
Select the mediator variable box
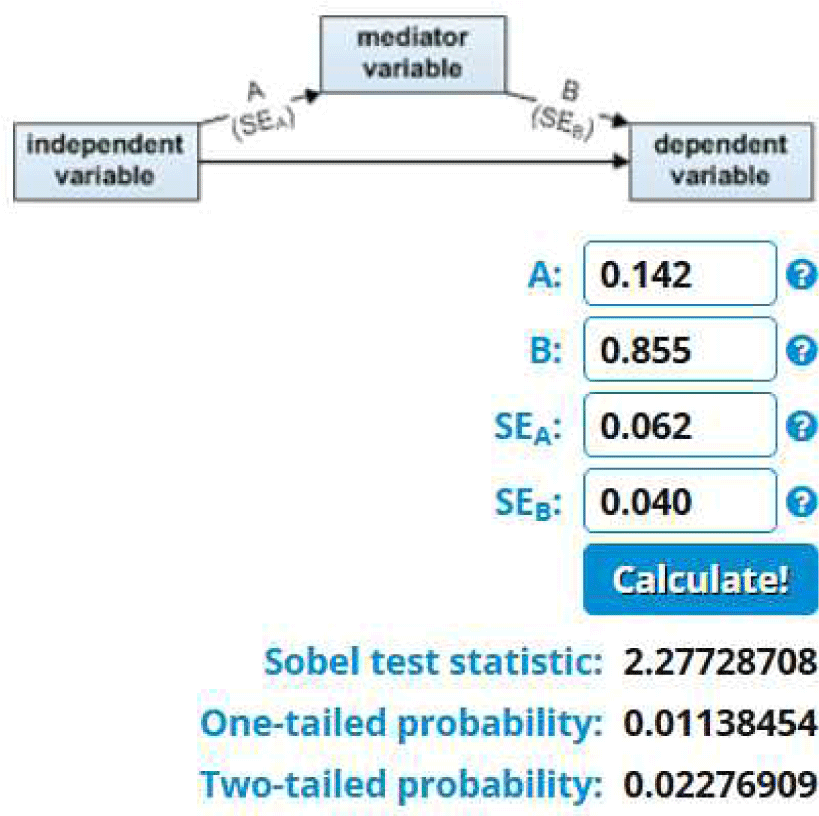pos(410,56)
